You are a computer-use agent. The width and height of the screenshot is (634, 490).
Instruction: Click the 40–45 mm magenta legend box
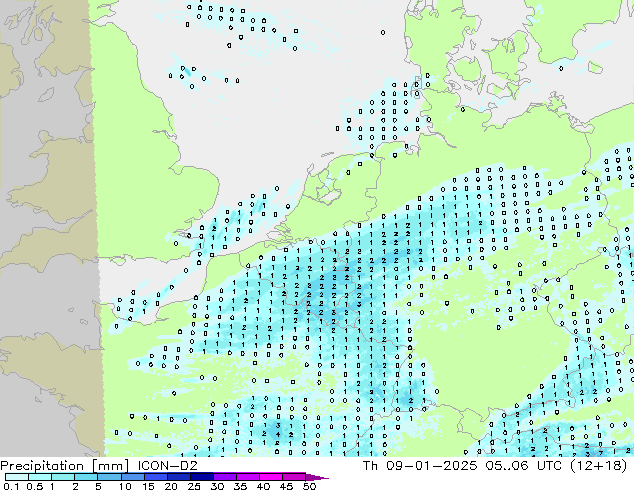coord(271,477)
